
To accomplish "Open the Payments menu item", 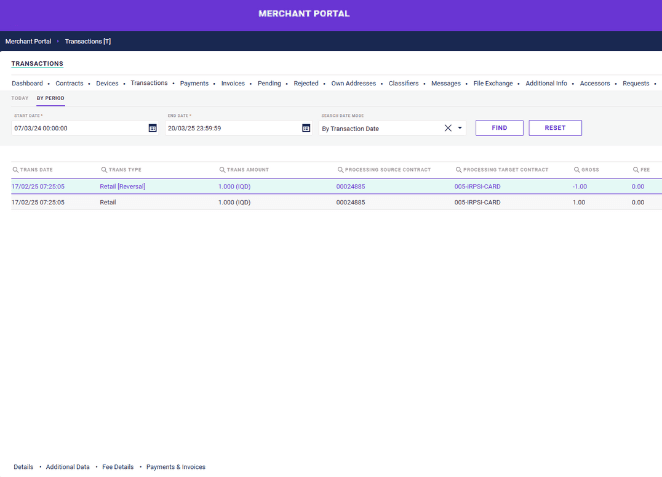I will 194,83.
